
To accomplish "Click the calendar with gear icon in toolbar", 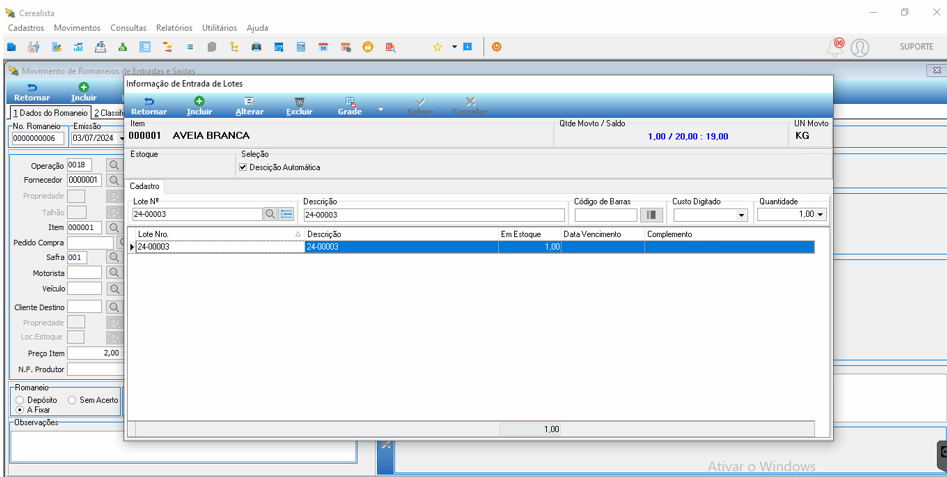I will tap(345, 46).
